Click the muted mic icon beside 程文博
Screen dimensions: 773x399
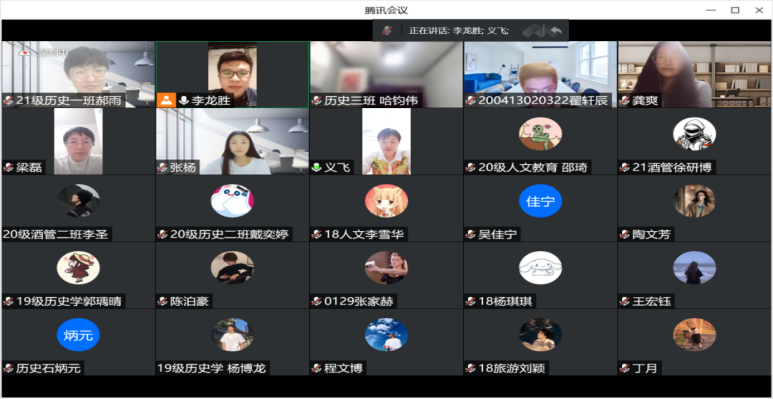point(316,368)
